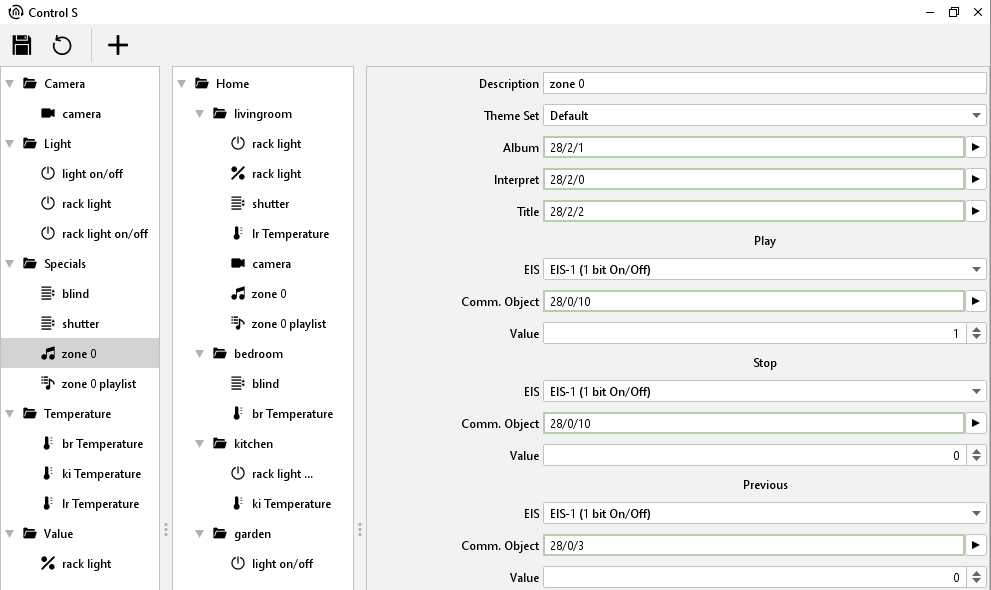Select the thermometer icon next to br Temperature in bedroom
The height and width of the screenshot is (590, 991).
[237, 414]
